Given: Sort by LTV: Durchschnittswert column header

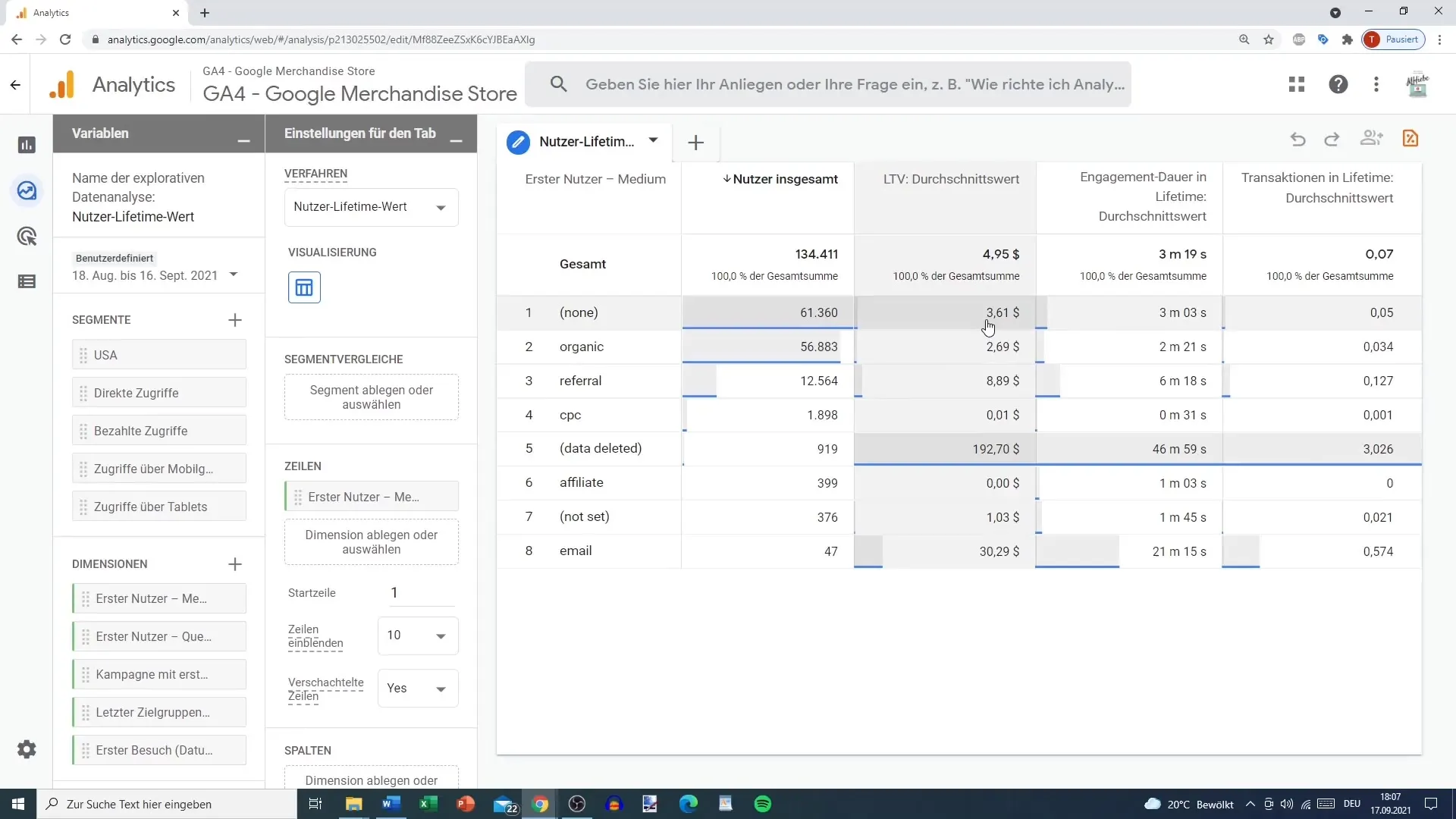Looking at the screenshot, I should pyautogui.click(x=951, y=180).
